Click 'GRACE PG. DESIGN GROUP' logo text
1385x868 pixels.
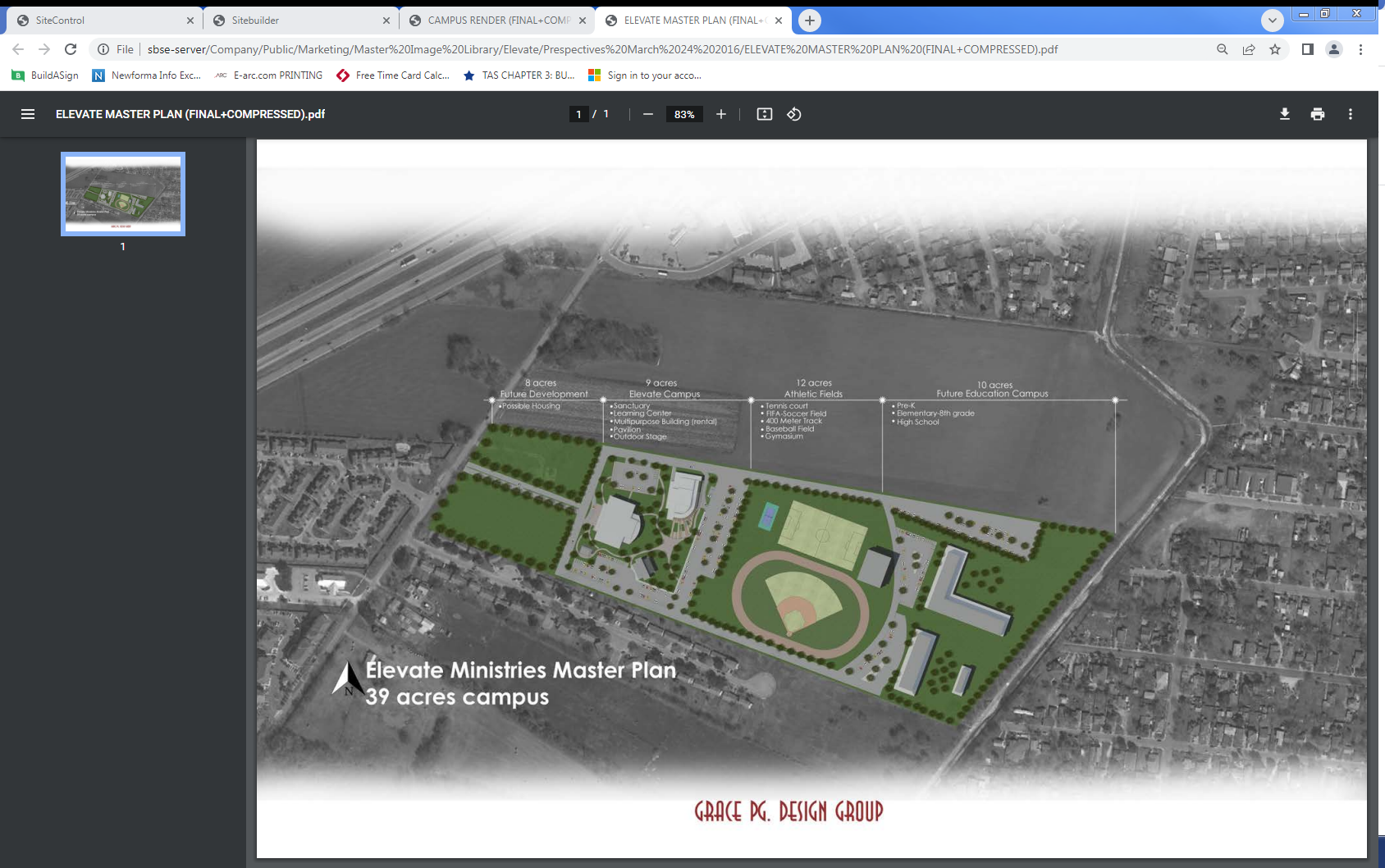[x=788, y=811]
